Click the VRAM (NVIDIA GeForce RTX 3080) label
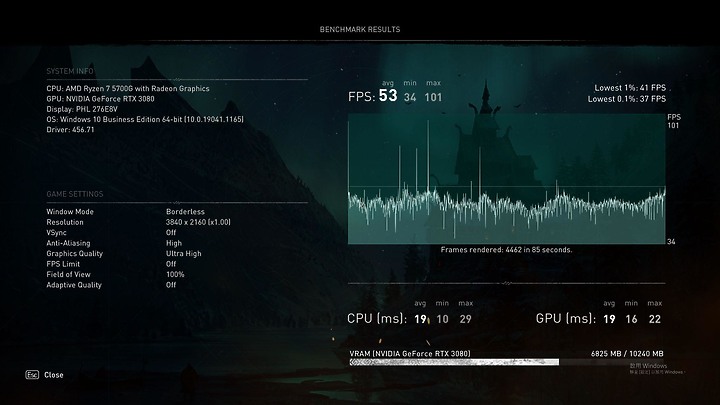Viewport: 720px width, 405px height. (x=410, y=354)
